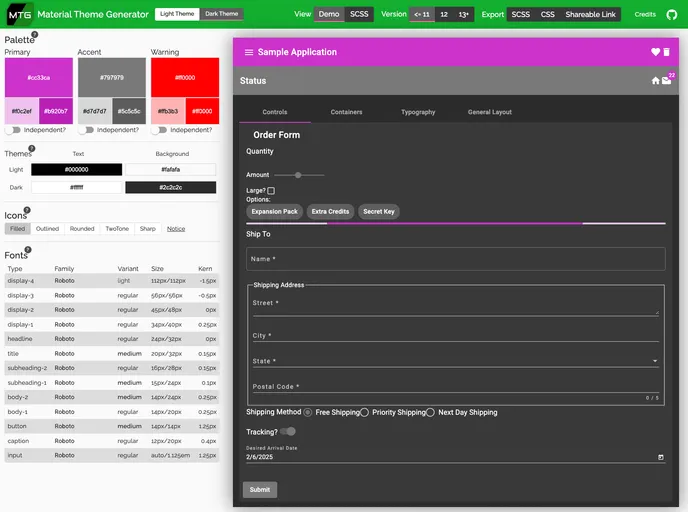Image resolution: width=688 pixels, height=512 pixels.
Task: Click the Themes help icon
Action: [32, 148]
